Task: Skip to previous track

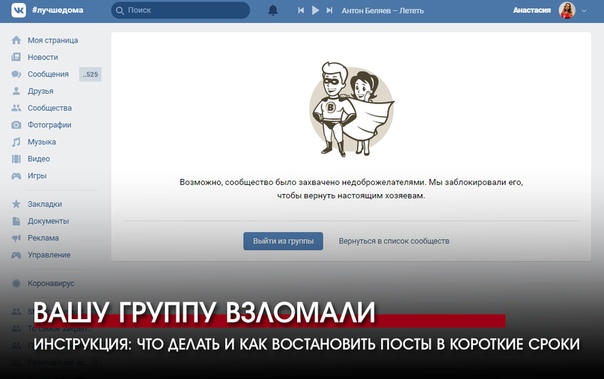Action: tap(301, 10)
